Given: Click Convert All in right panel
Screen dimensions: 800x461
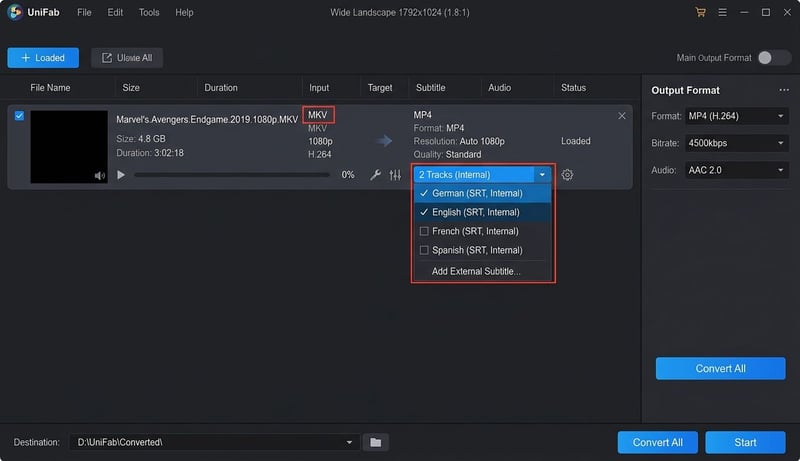Looking at the screenshot, I should point(720,368).
